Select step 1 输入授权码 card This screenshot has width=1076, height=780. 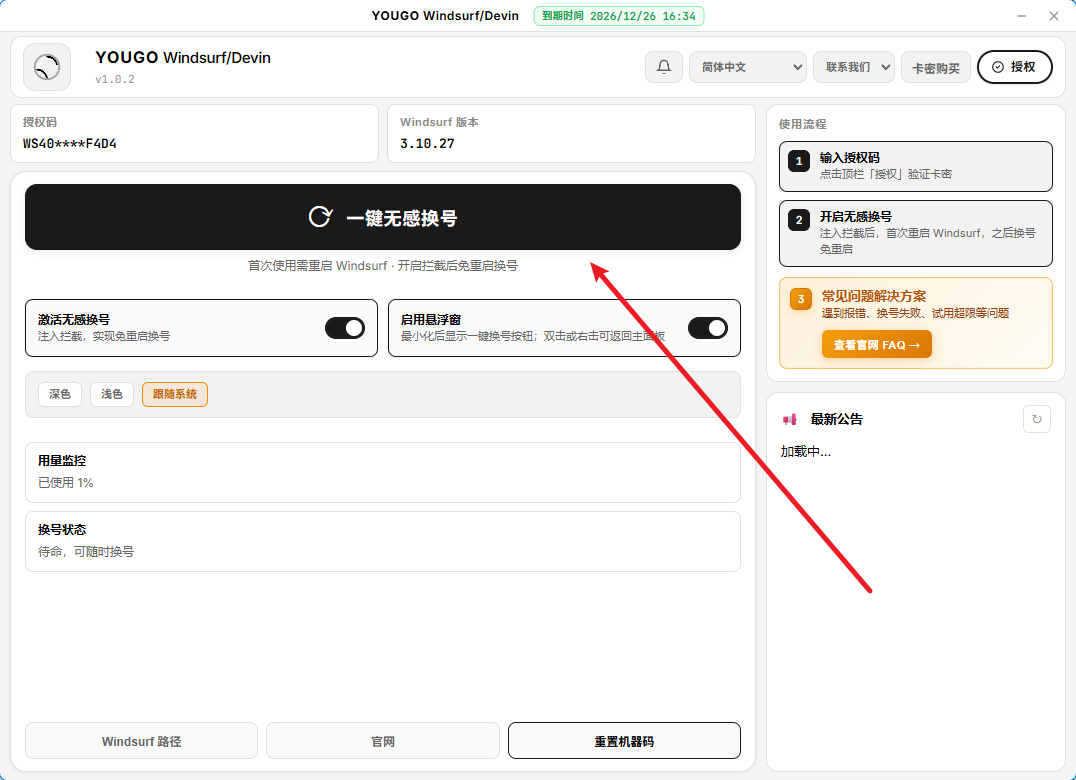[x=915, y=166]
